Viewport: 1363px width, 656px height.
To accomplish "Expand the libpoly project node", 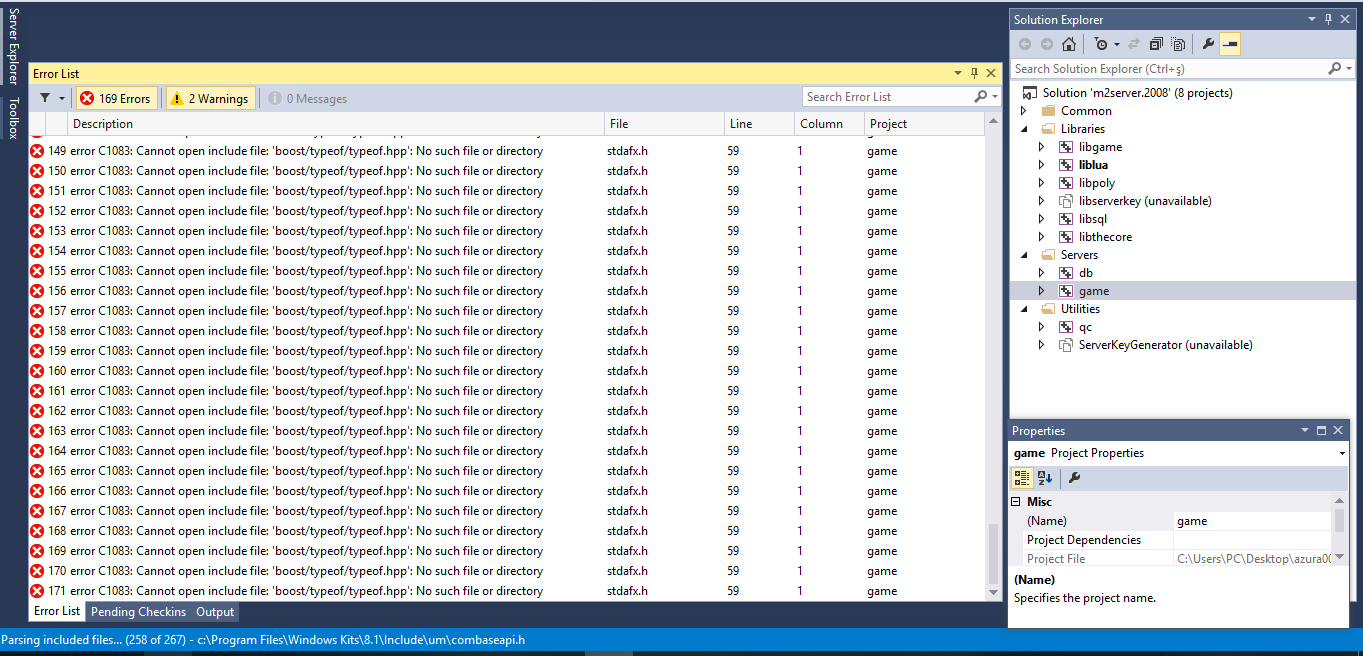I will pyautogui.click(x=1042, y=183).
